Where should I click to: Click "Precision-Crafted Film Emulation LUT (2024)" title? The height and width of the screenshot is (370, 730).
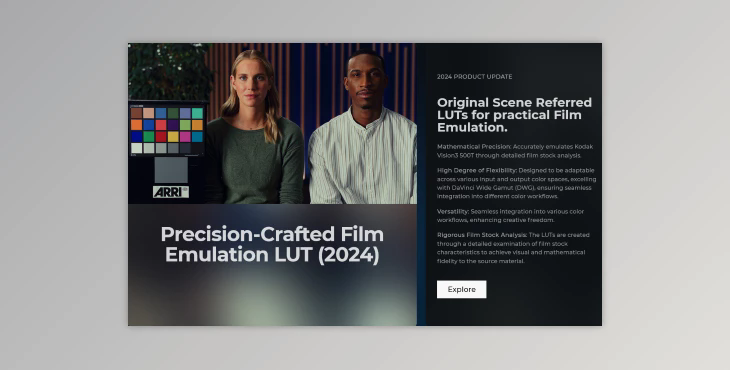(x=272, y=244)
